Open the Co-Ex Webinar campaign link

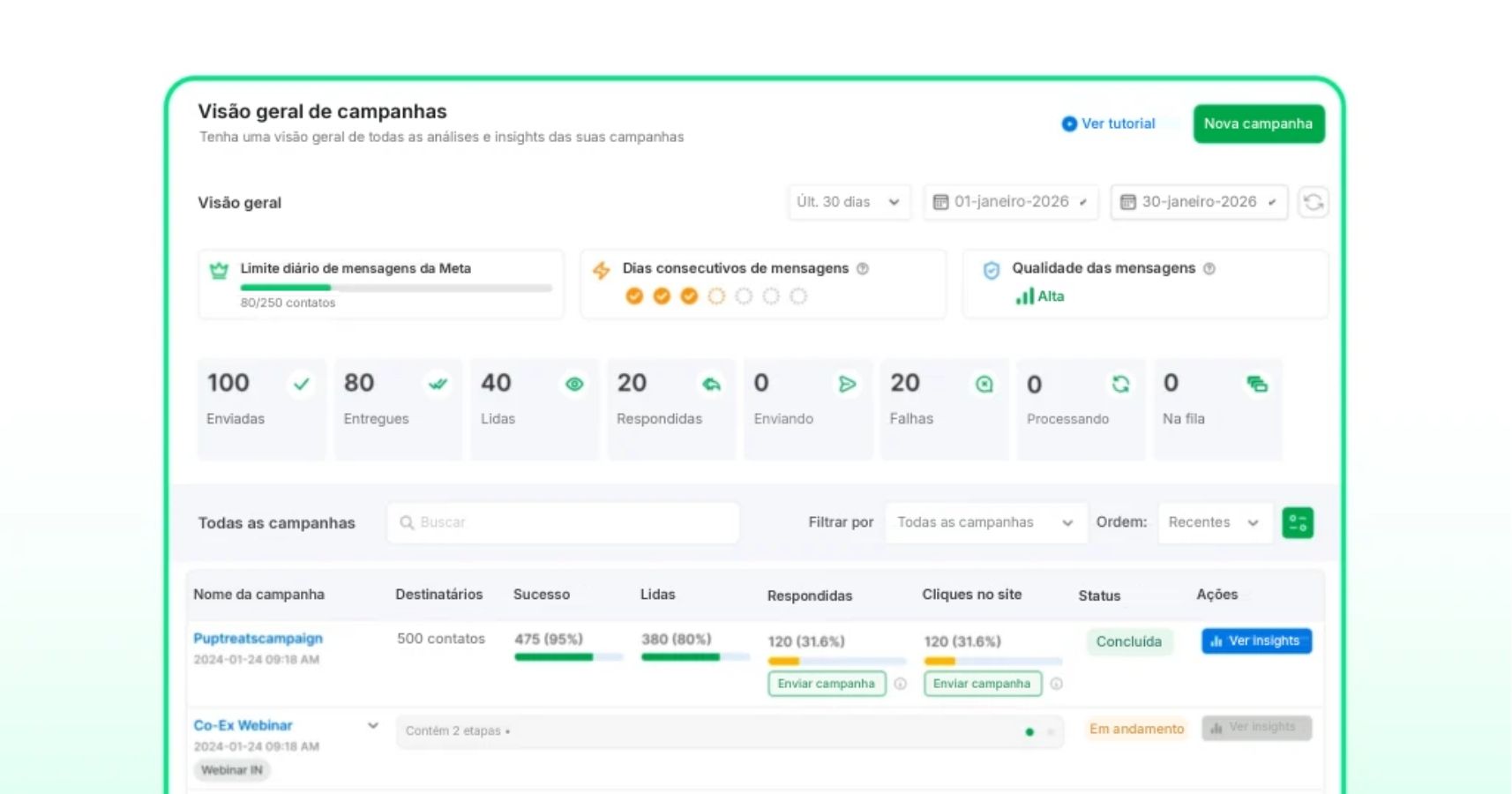(x=243, y=725)
